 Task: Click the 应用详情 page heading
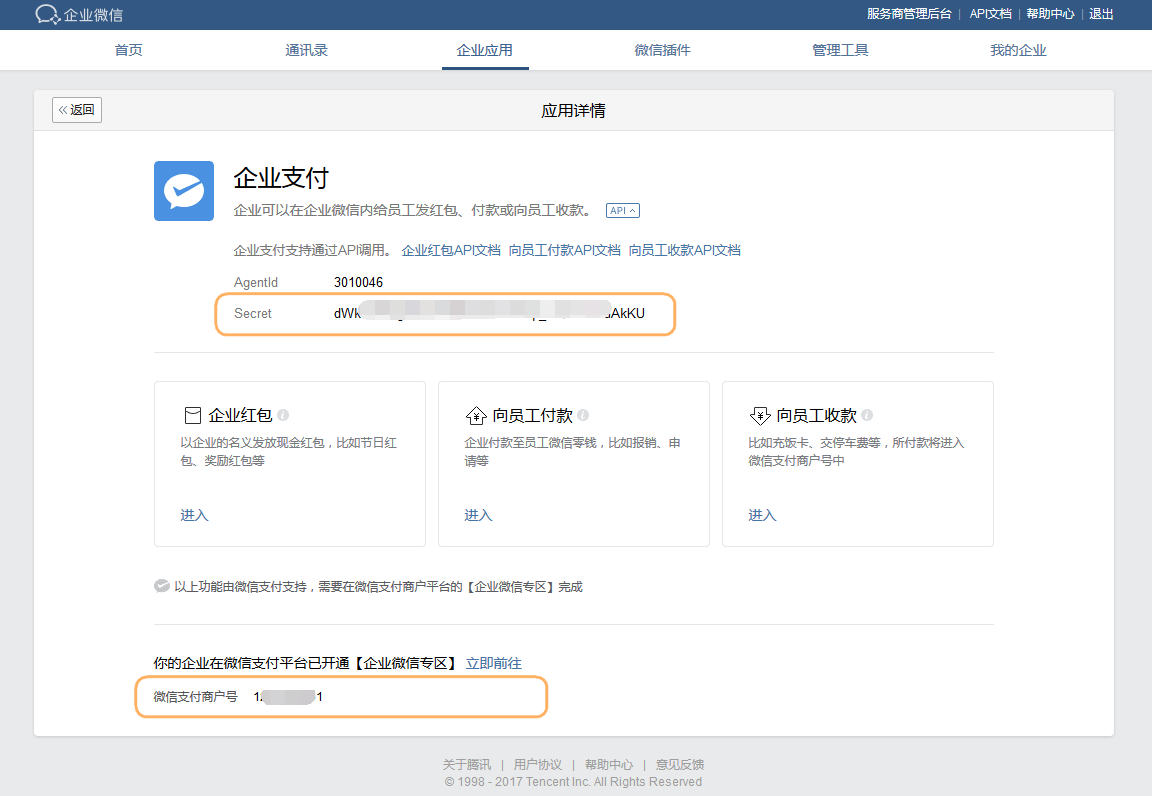(574, 110)
